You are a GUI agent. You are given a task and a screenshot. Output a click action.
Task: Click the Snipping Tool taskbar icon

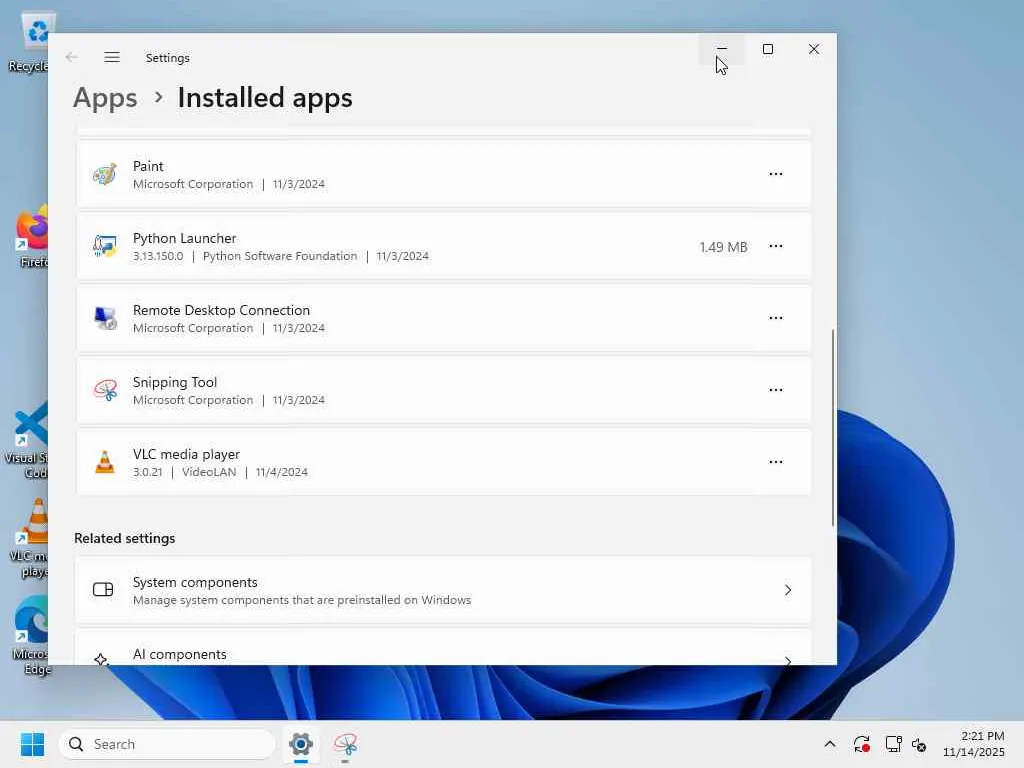pyautogui.click(x=345, y=744)
